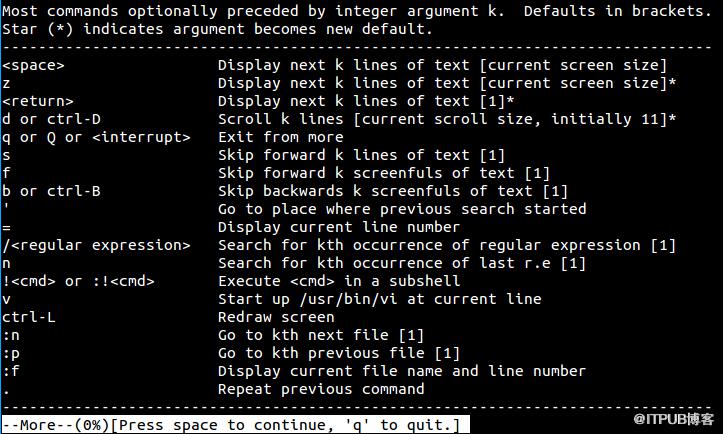
Task: Click 'Redraw screen' description text
Action: click(x=276, y=317)
